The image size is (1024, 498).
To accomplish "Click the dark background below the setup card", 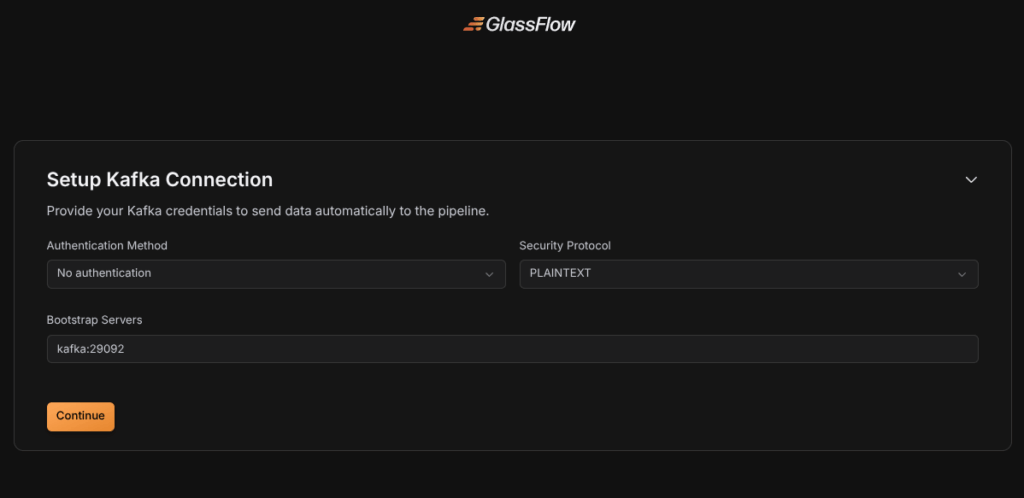I will point(512,475).
